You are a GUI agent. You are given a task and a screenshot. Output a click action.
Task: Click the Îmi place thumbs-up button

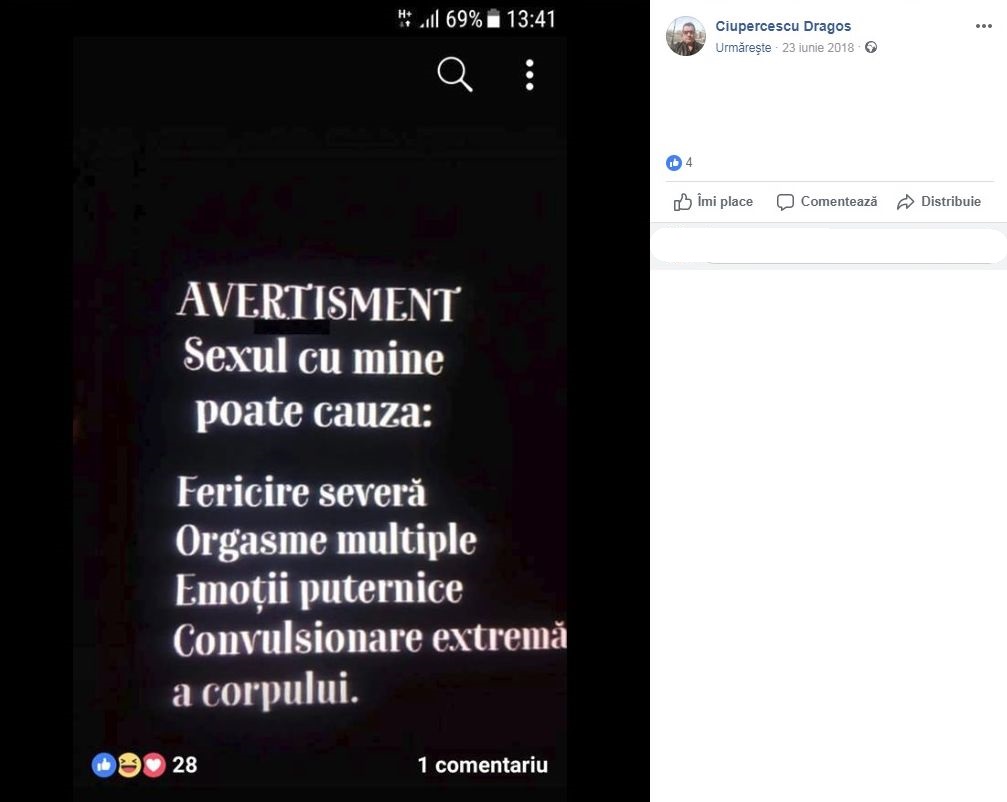(x=713, y=202)
